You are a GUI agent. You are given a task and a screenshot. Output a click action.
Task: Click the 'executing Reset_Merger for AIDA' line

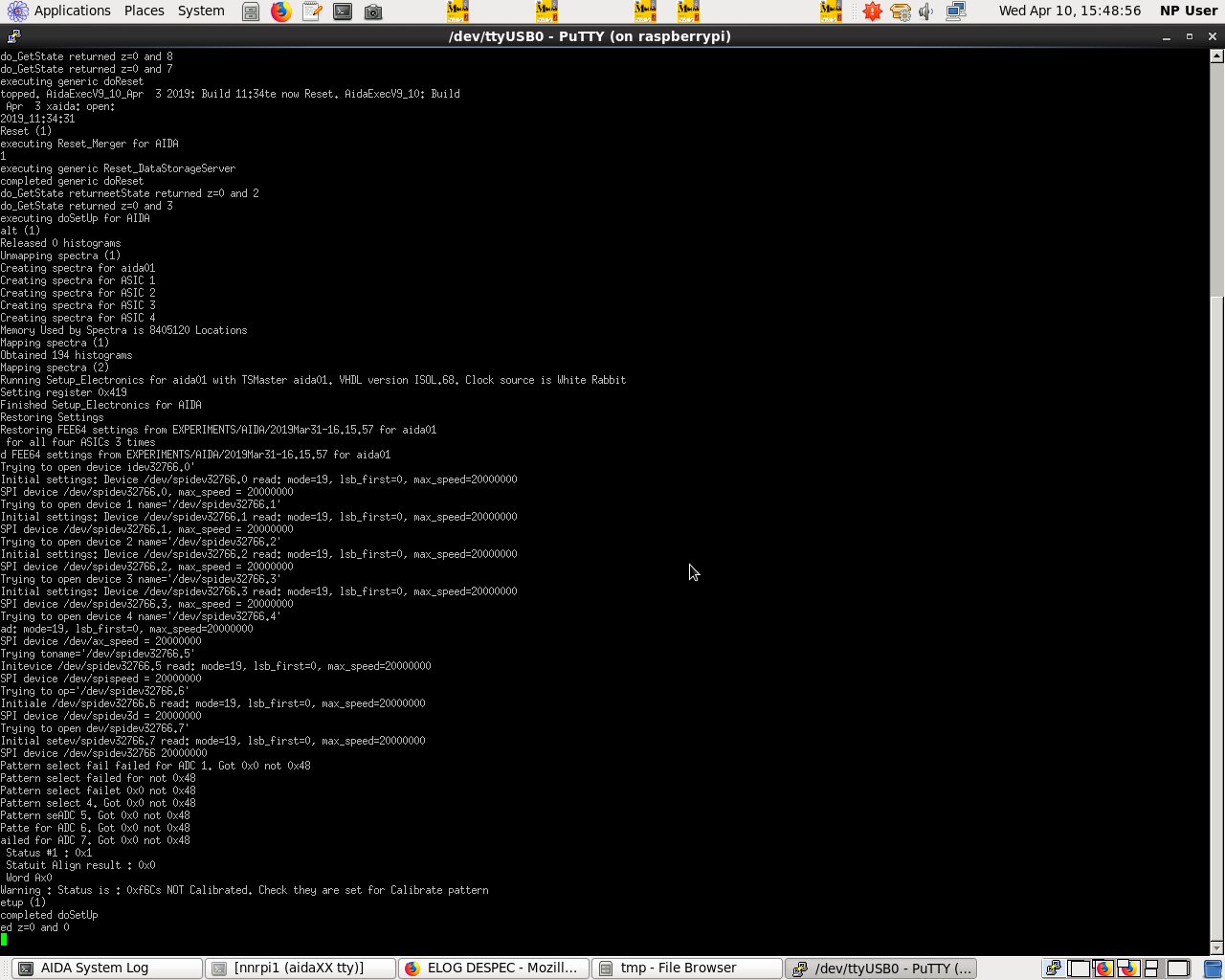click(89, 144)
